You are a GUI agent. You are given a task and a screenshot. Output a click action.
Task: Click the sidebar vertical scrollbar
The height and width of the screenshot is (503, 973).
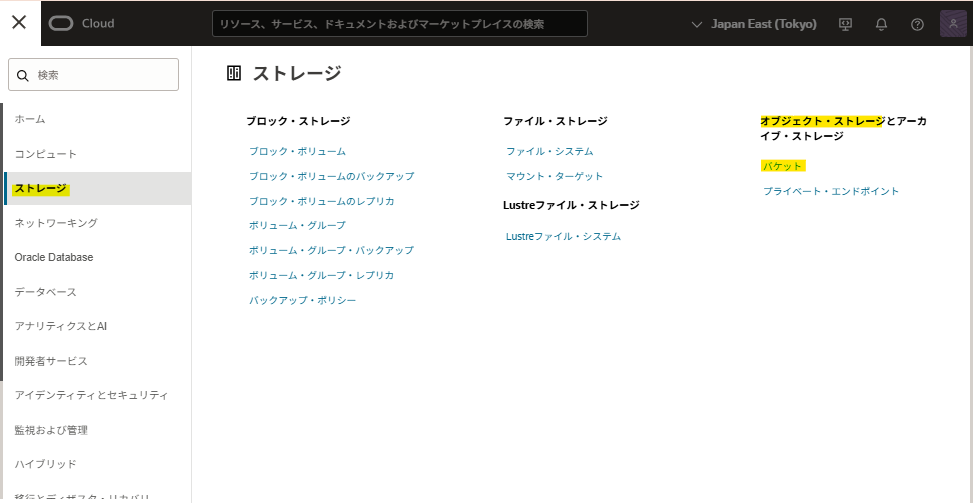pos(2,242)
